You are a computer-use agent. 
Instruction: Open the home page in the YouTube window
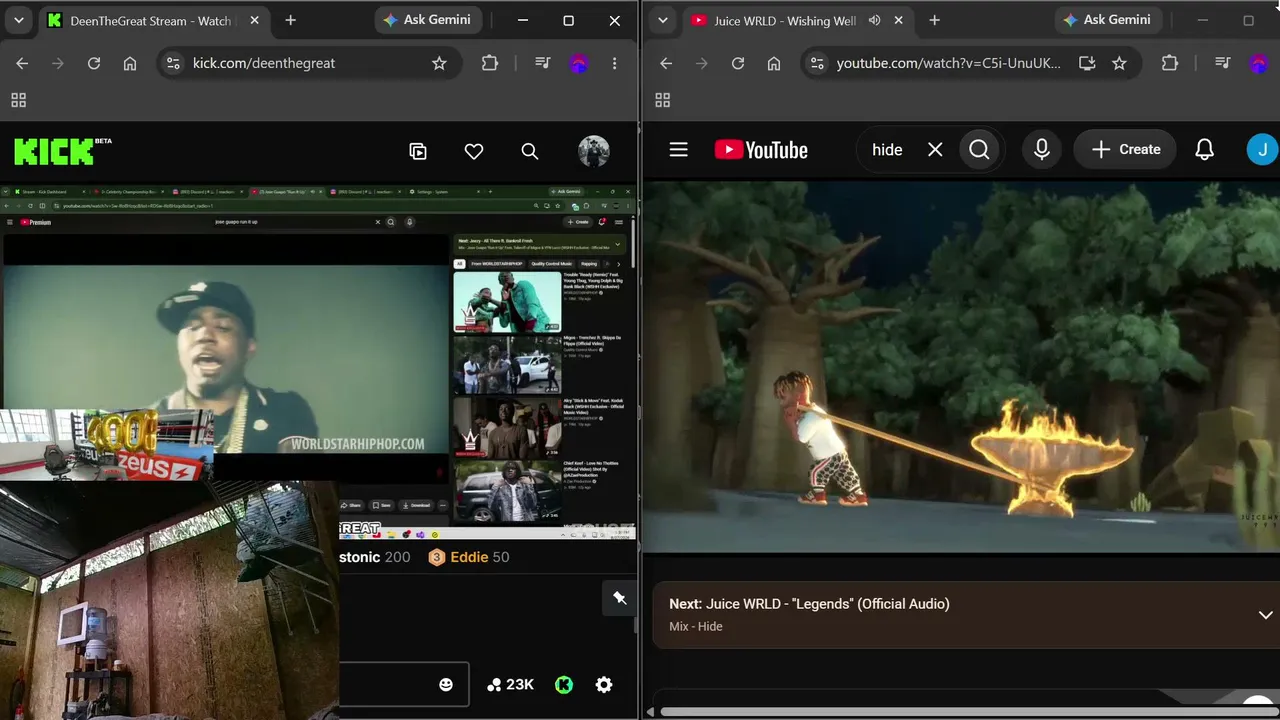[x=774, y=63]
